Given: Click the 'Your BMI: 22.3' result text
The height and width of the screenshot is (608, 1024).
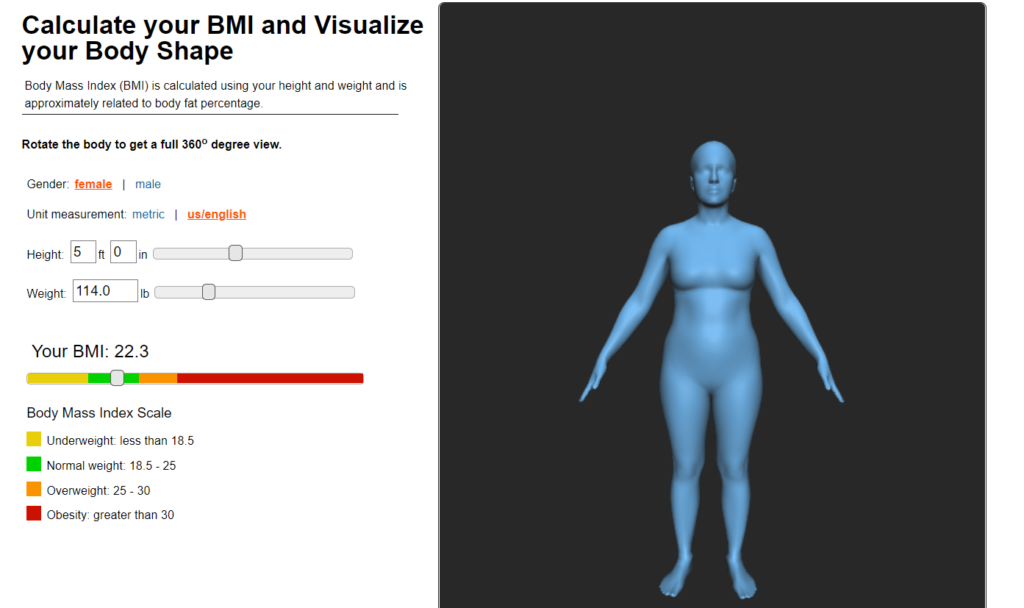Looking at the screenshot, I should coord(90,351).
